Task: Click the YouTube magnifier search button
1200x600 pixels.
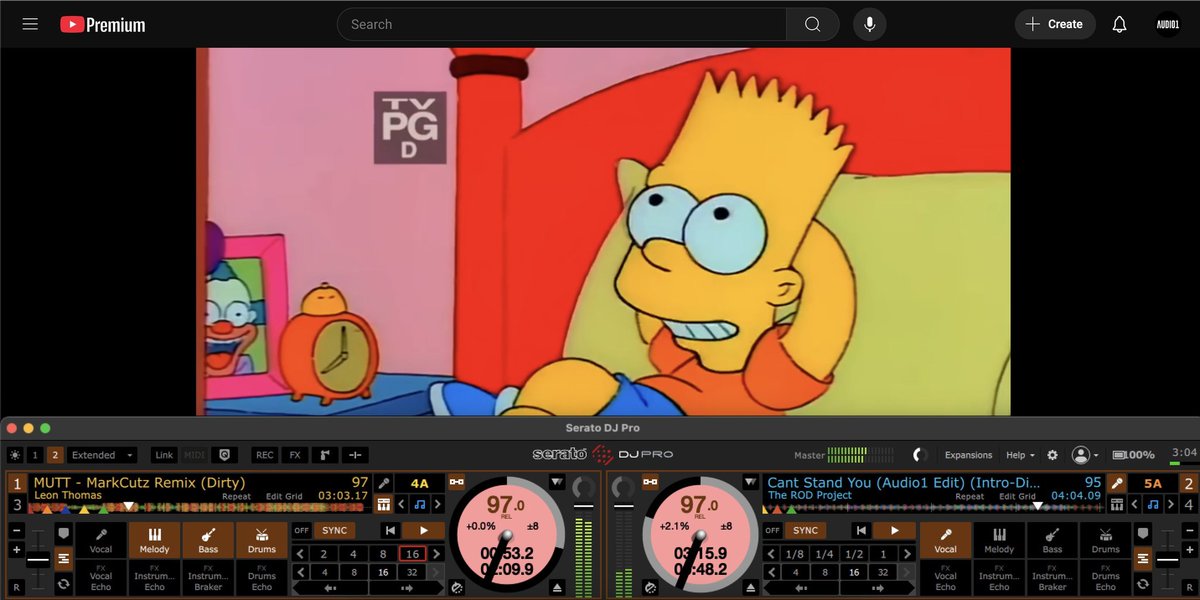Action: pos(813,24)
